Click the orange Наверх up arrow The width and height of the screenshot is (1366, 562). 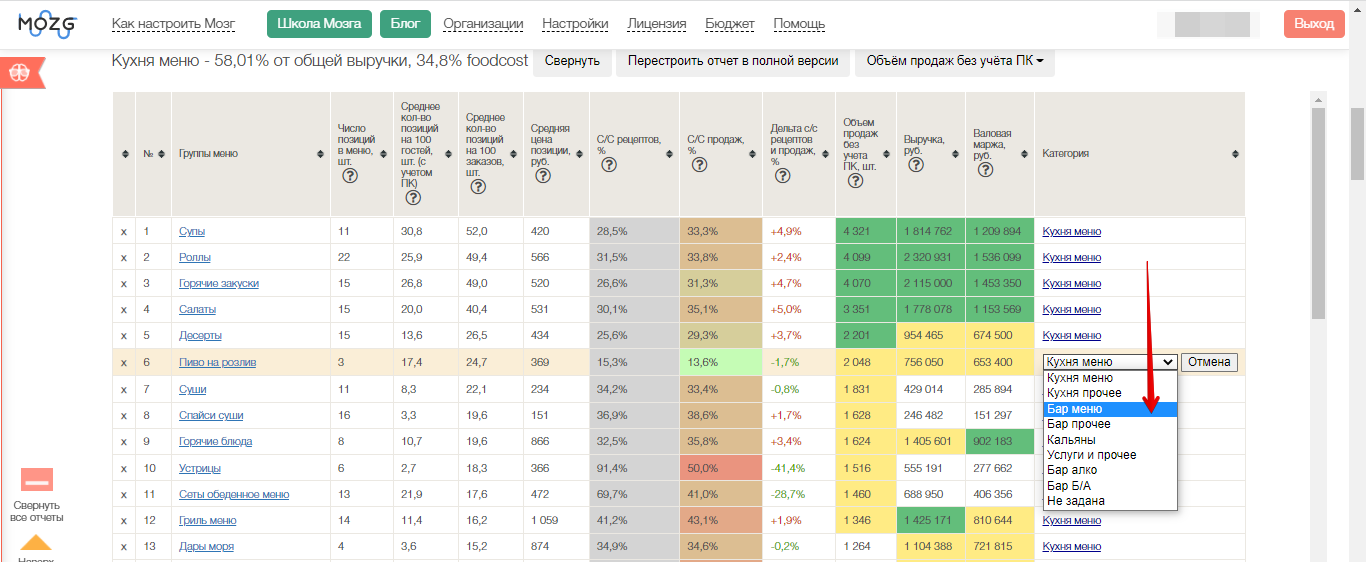coord(36,543)
